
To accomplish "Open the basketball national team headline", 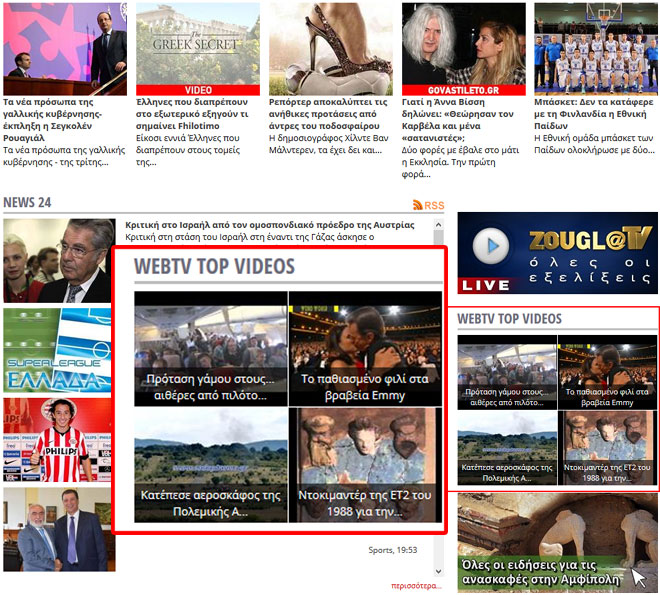I will click(594, 108).
